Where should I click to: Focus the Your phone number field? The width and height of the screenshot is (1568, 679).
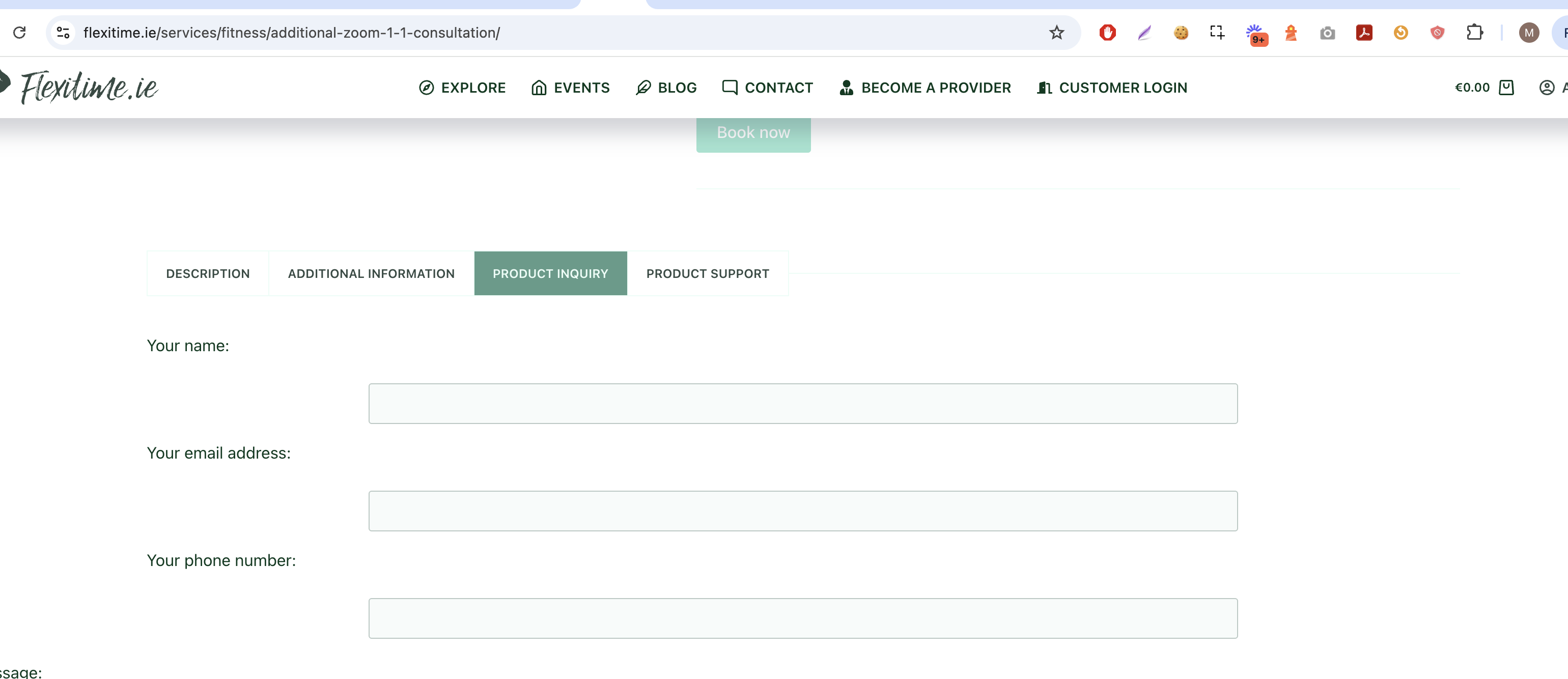click(x=803, y=618)
